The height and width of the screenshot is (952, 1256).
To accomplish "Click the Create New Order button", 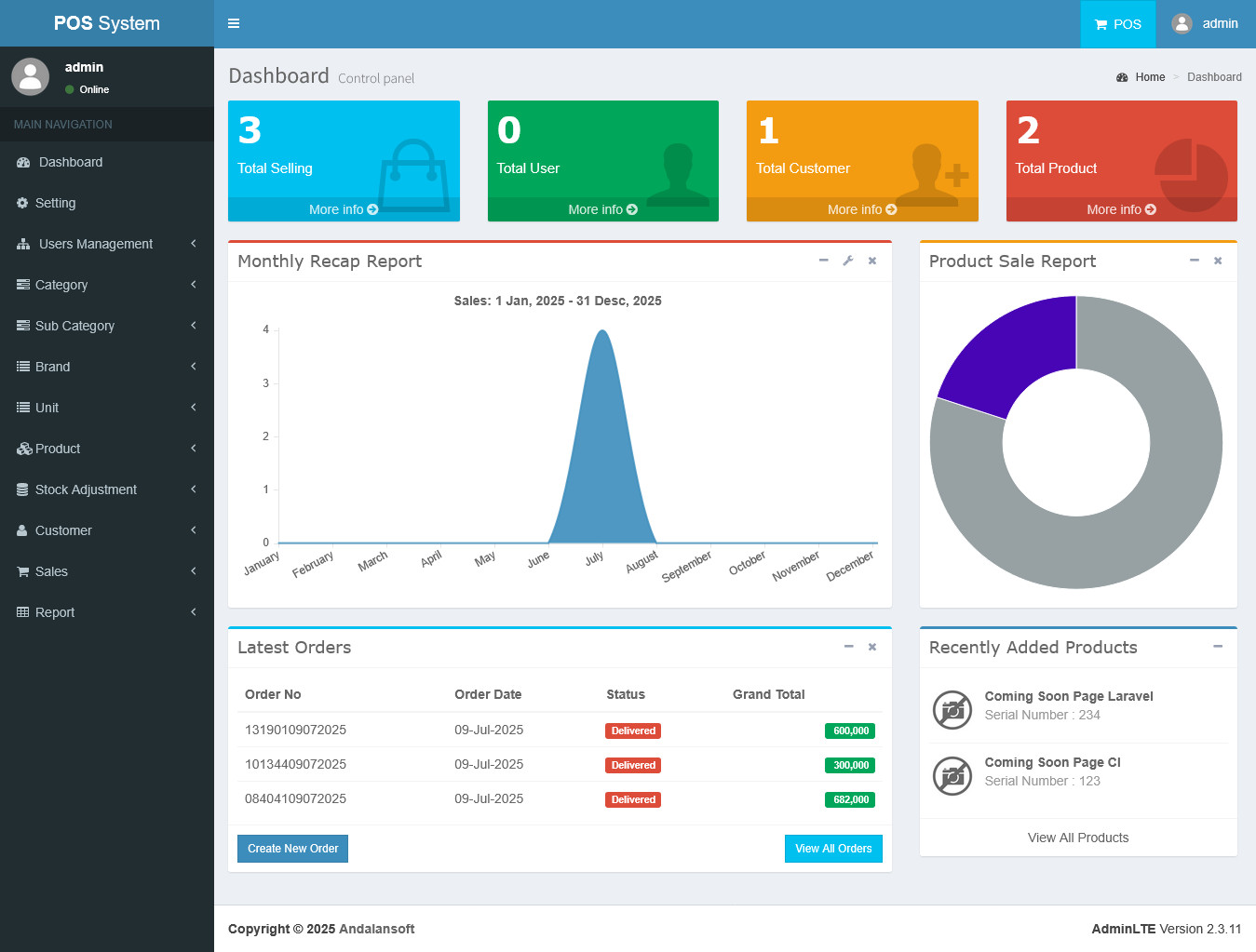I will [292, 849].
